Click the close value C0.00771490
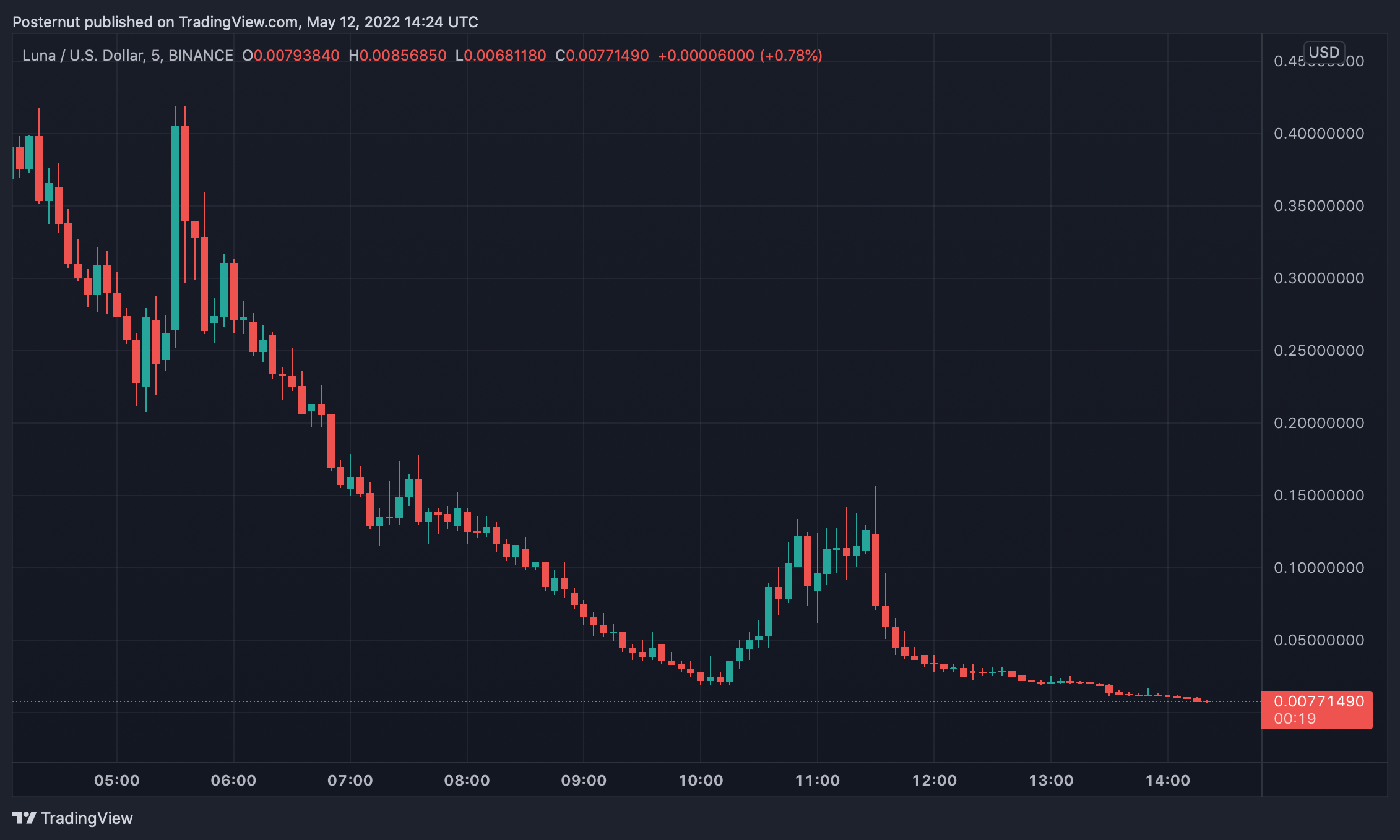Image resolution: width=1400 pixels, height=840 pixels. (x=602, y=55)
